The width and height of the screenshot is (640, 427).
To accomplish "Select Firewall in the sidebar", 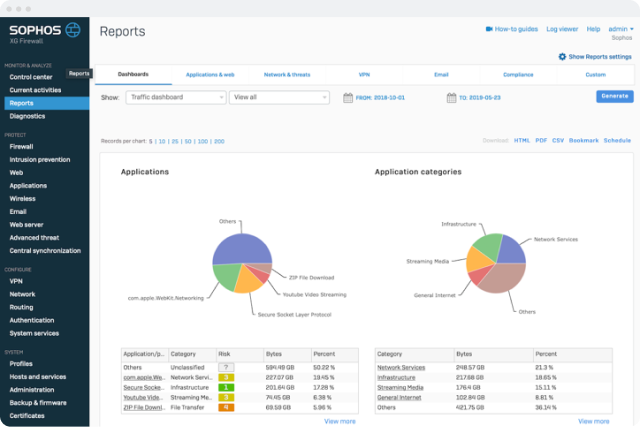I will pos(23,146).
